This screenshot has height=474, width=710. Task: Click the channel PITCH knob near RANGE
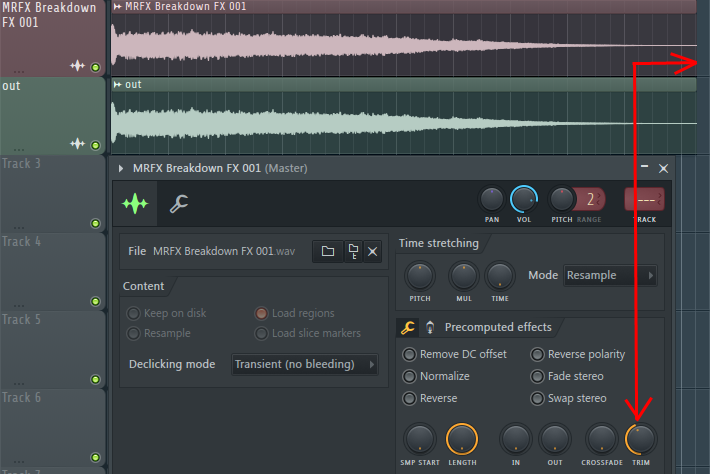[x=561, y=200]
